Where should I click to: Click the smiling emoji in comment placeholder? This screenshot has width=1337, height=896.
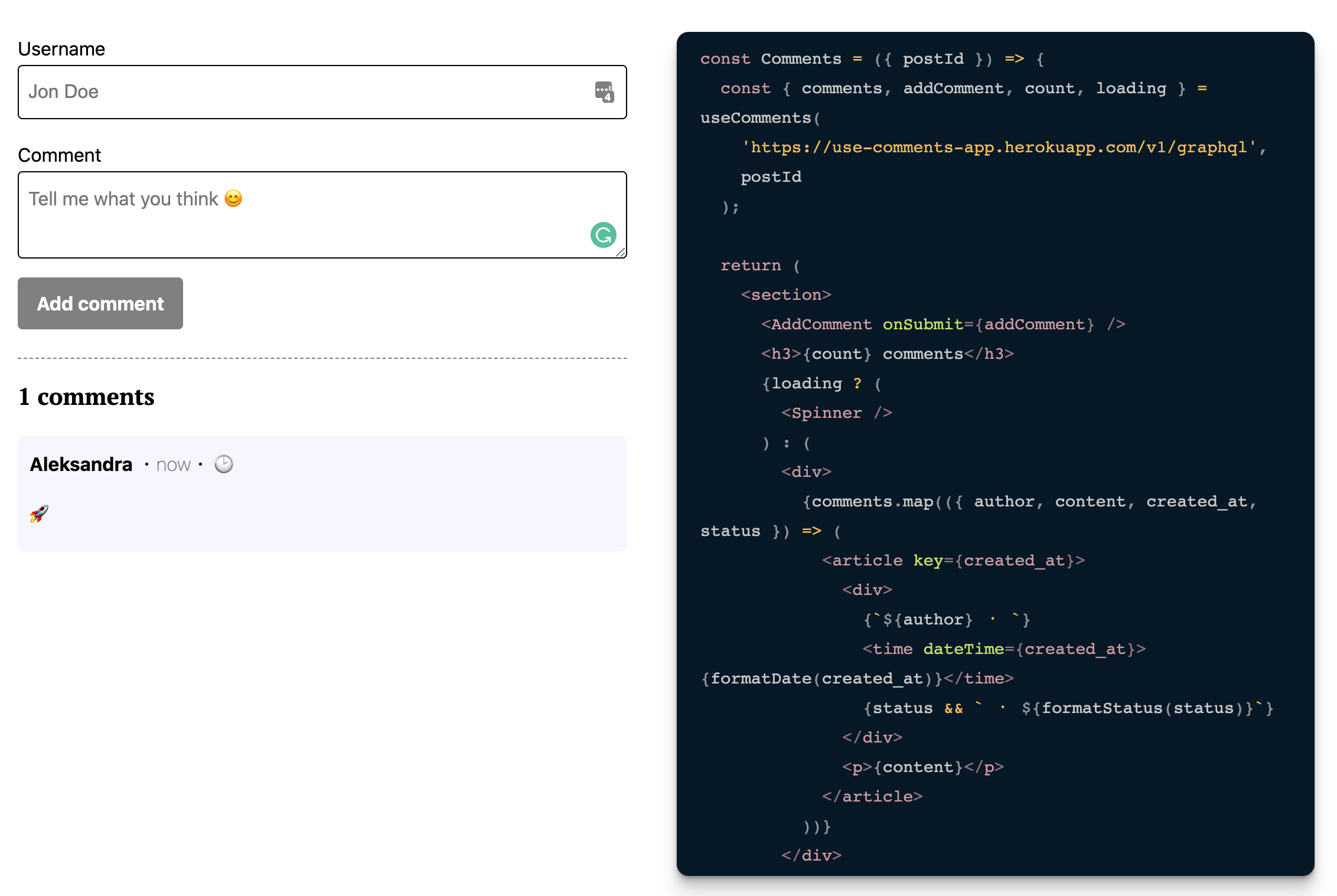(233, 199)
